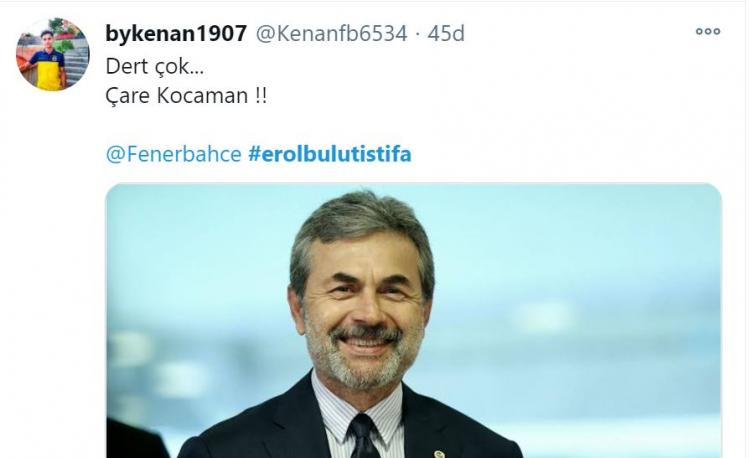This screenshot has height=458, width=750.
Task: Enlarge the attached photo of smiling man
Action: tap(413, 320)
